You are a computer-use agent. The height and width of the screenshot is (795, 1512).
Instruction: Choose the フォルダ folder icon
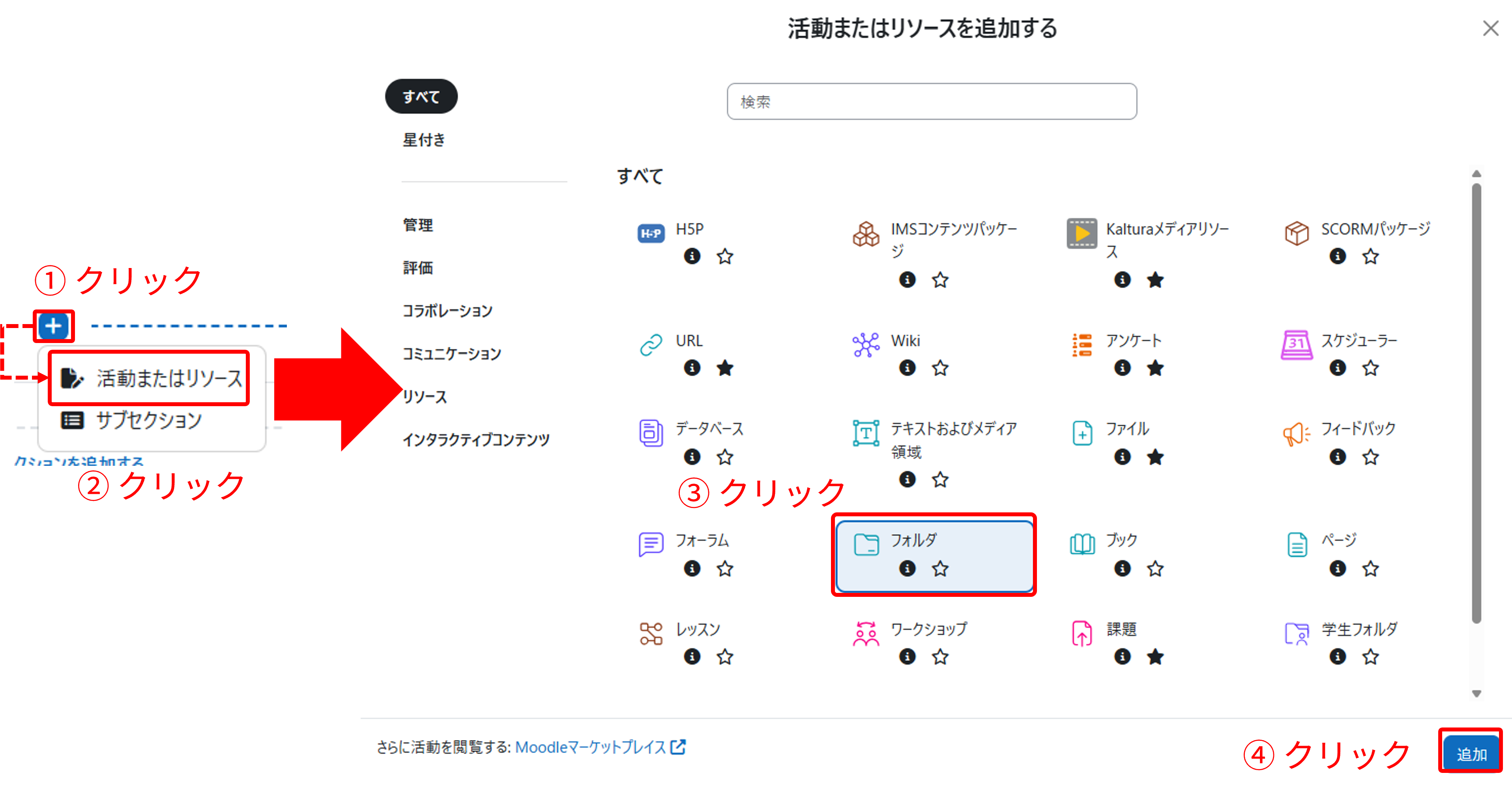coord(866,545)
